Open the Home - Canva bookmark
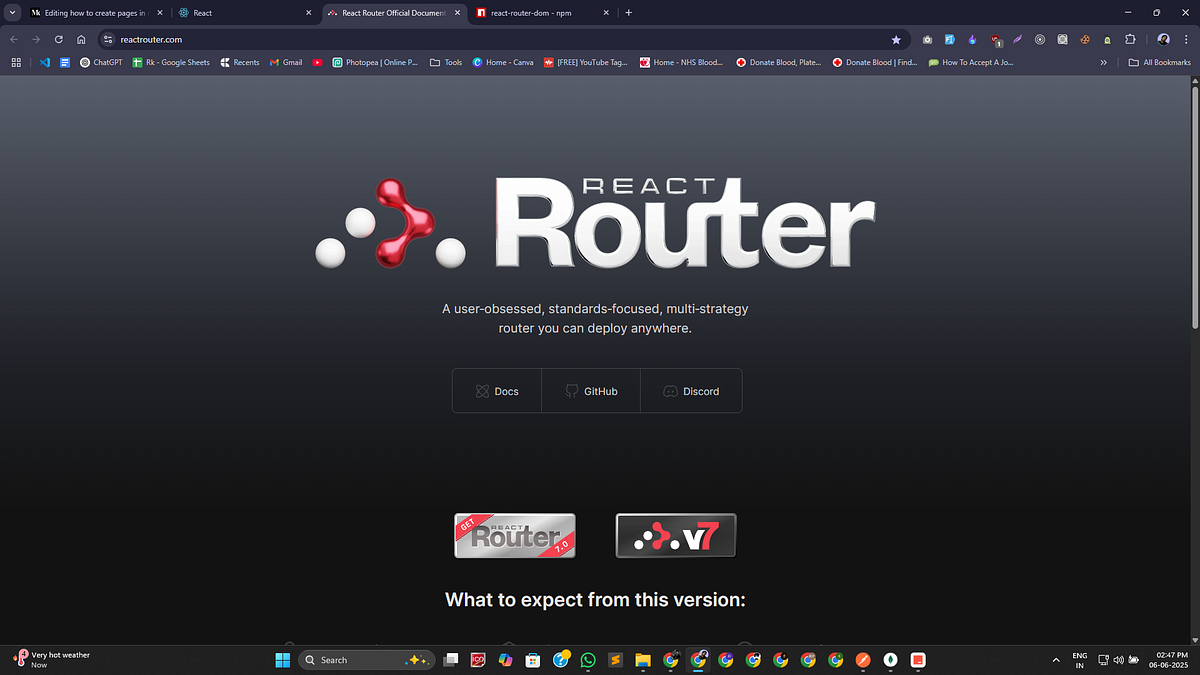This screenshot has width=1200, height=675. tap(503, 62)
